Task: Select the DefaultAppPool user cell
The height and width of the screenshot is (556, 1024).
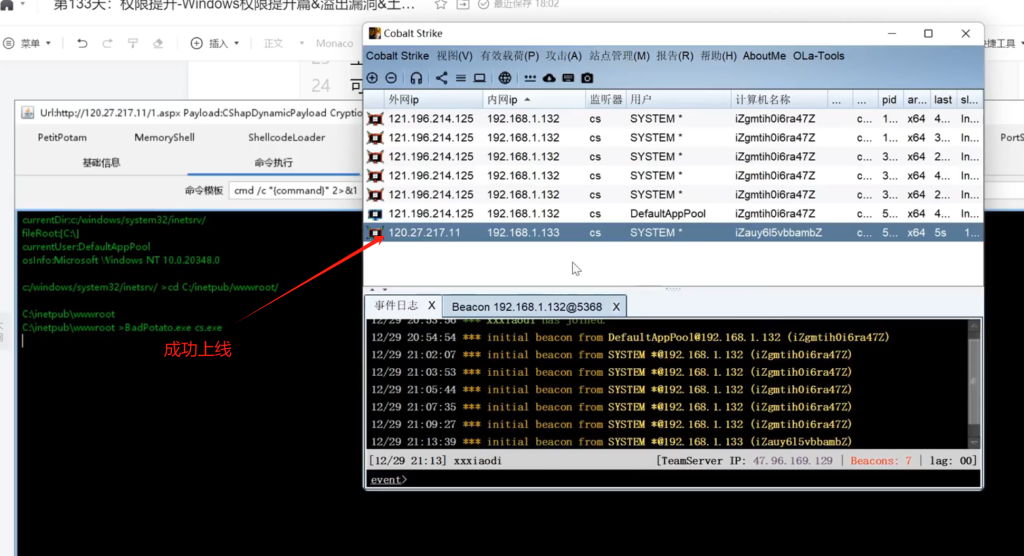Action: point(667,214)
